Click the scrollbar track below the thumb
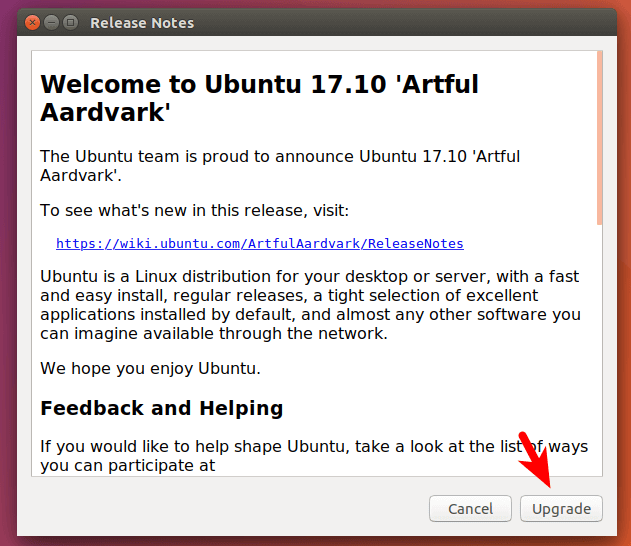631x546 pixels. coord(599,350)
